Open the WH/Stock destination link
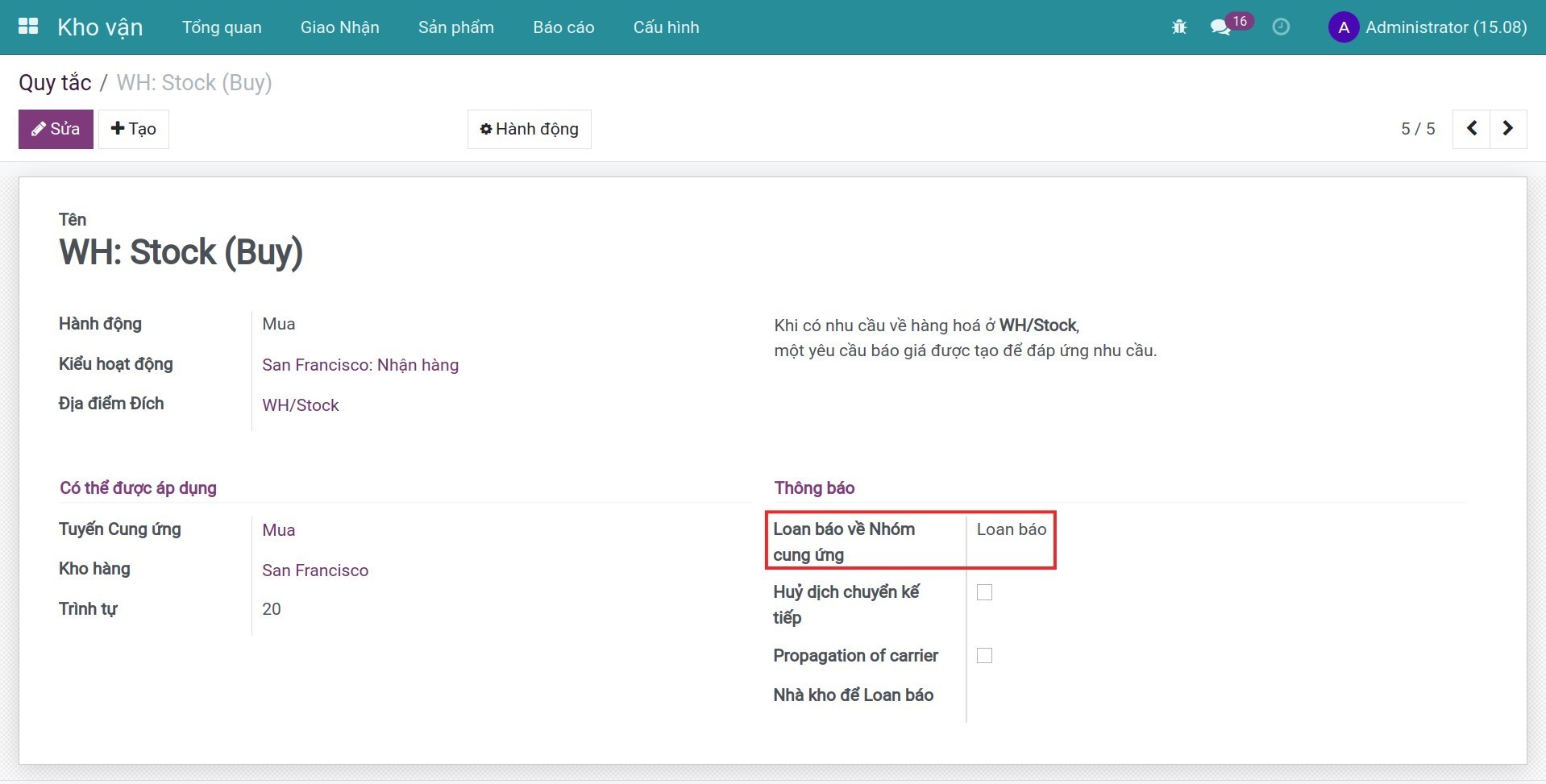The image size is (1546, 784). coord(300,405)
